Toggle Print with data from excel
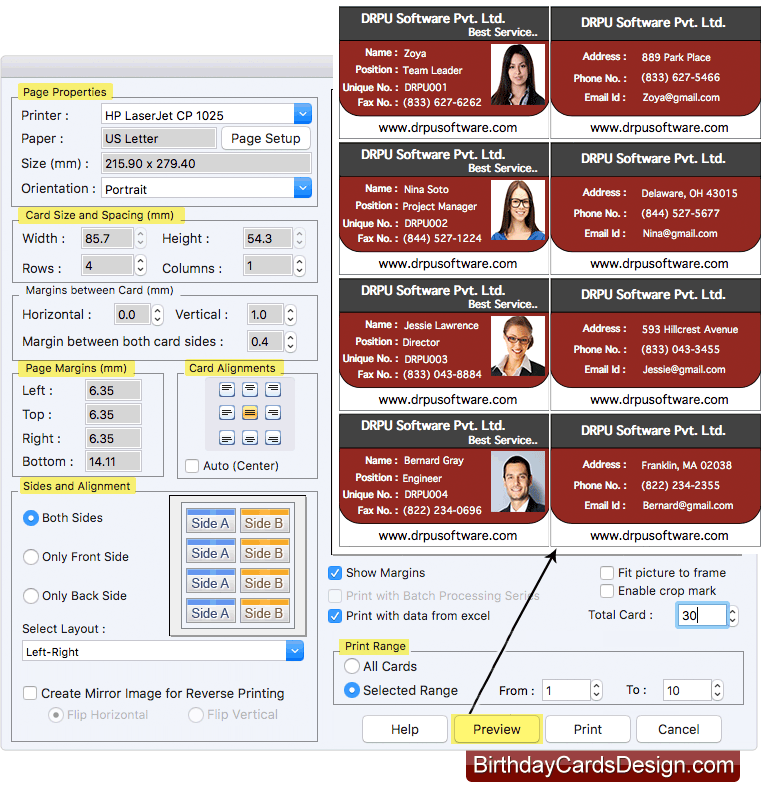The image size is (766, 785). [335, 616]
